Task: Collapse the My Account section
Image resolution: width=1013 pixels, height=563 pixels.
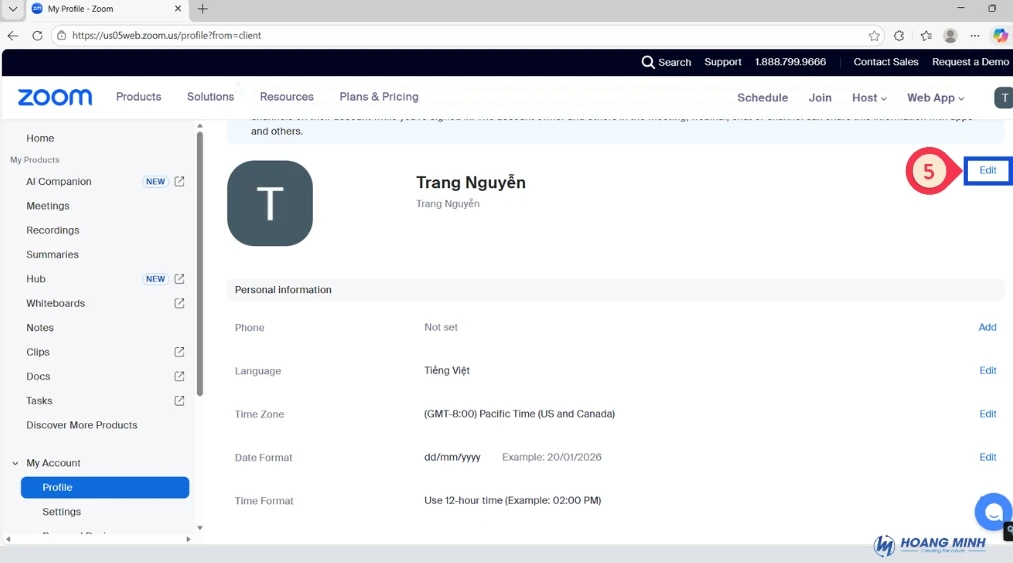Action: tap(15, 463)
